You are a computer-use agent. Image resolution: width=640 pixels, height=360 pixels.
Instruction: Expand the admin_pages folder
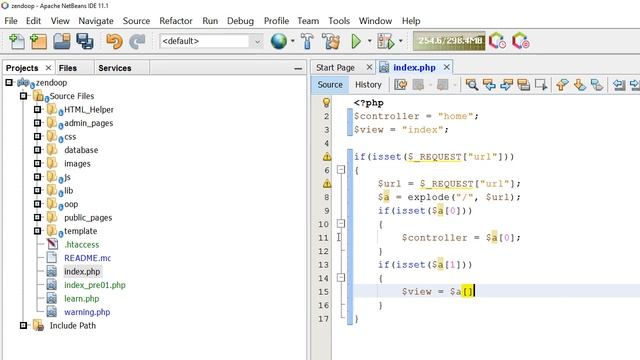tap(37, 123)
